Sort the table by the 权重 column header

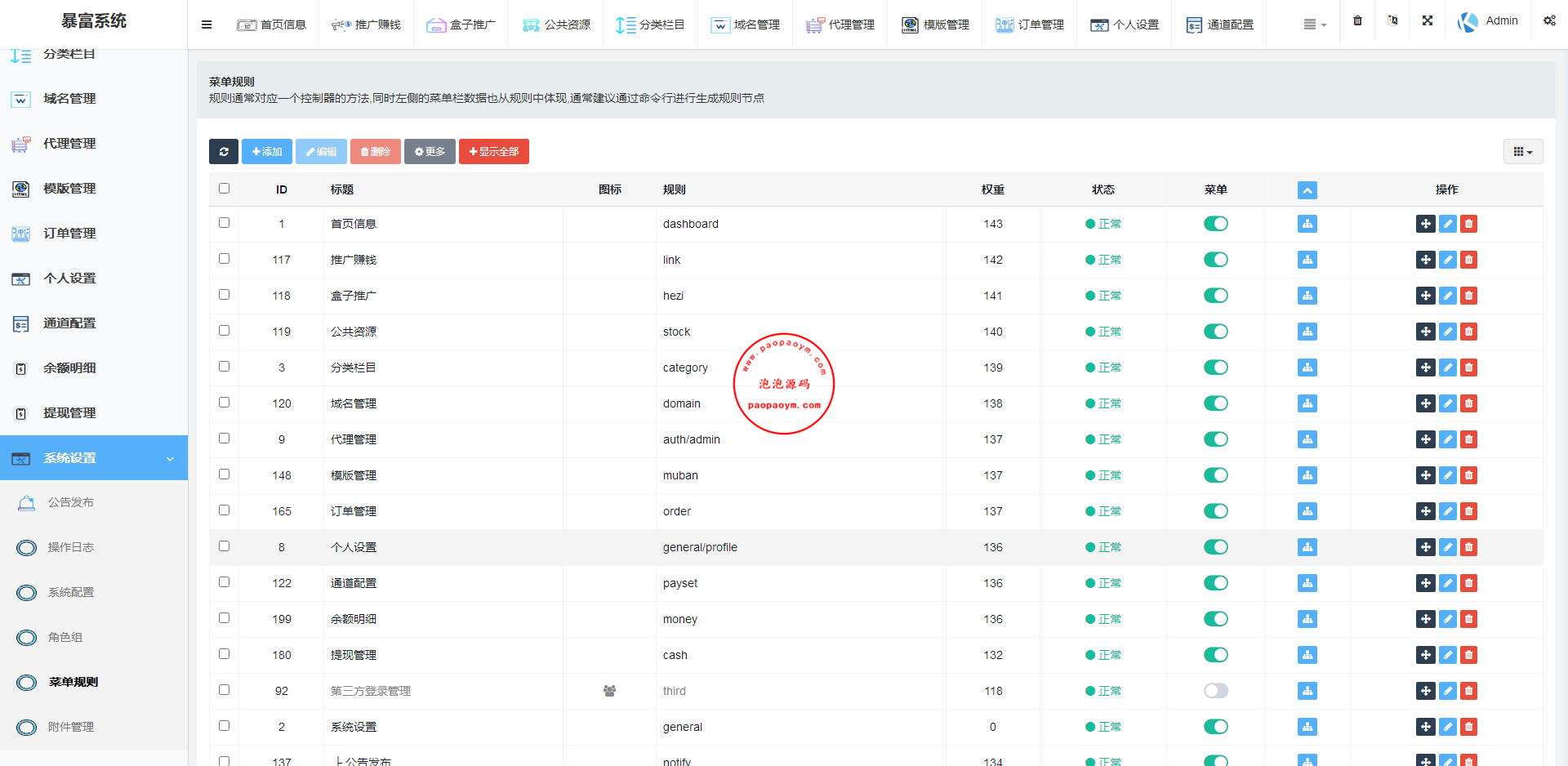[x=992, y=189]
